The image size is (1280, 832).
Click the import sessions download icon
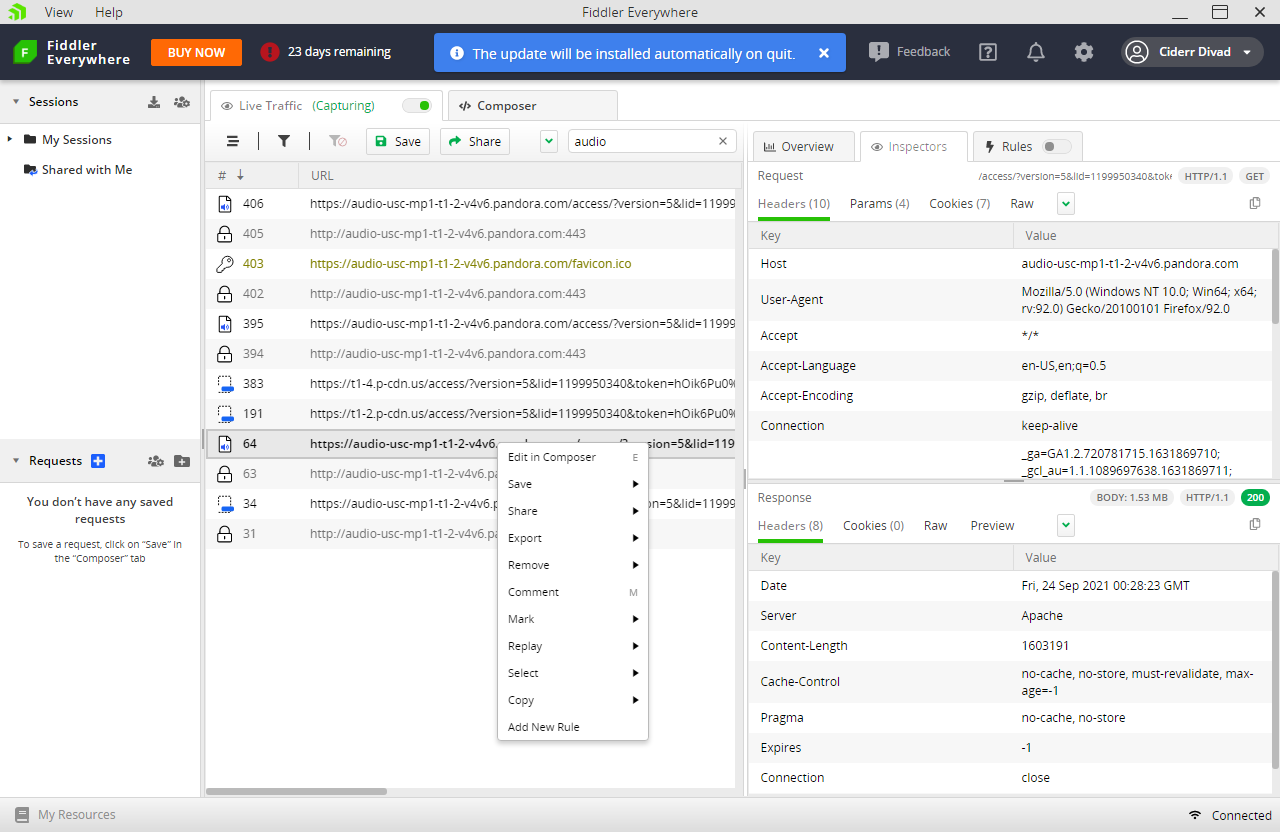154,102
